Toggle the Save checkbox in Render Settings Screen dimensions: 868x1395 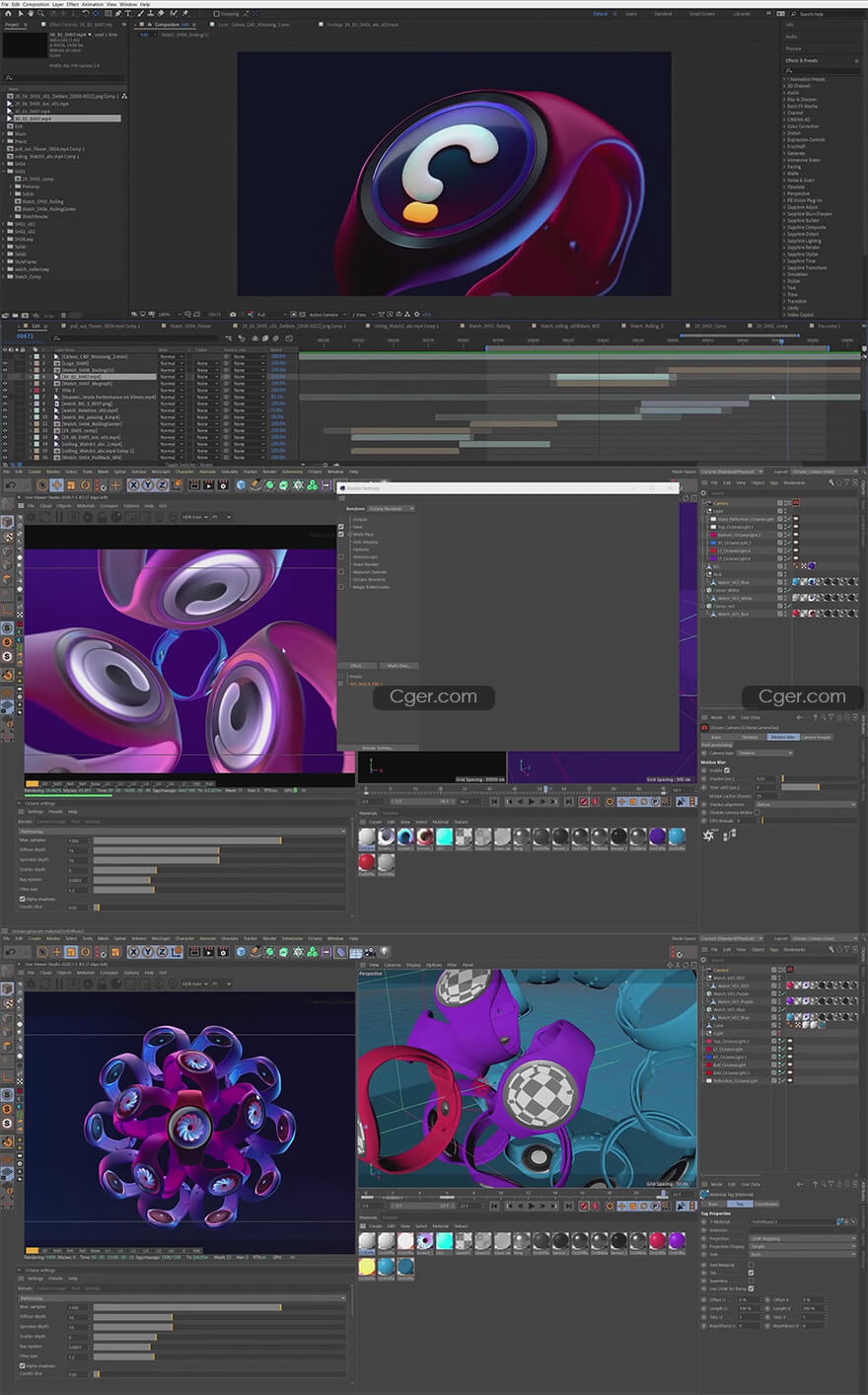coord(341,527)
